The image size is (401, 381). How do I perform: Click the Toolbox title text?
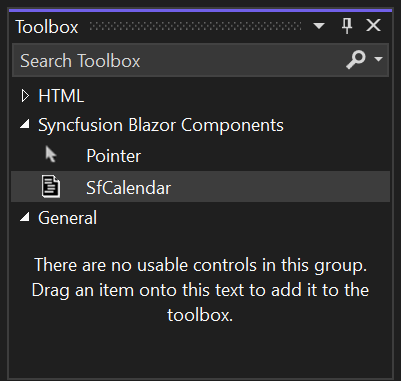47,27
